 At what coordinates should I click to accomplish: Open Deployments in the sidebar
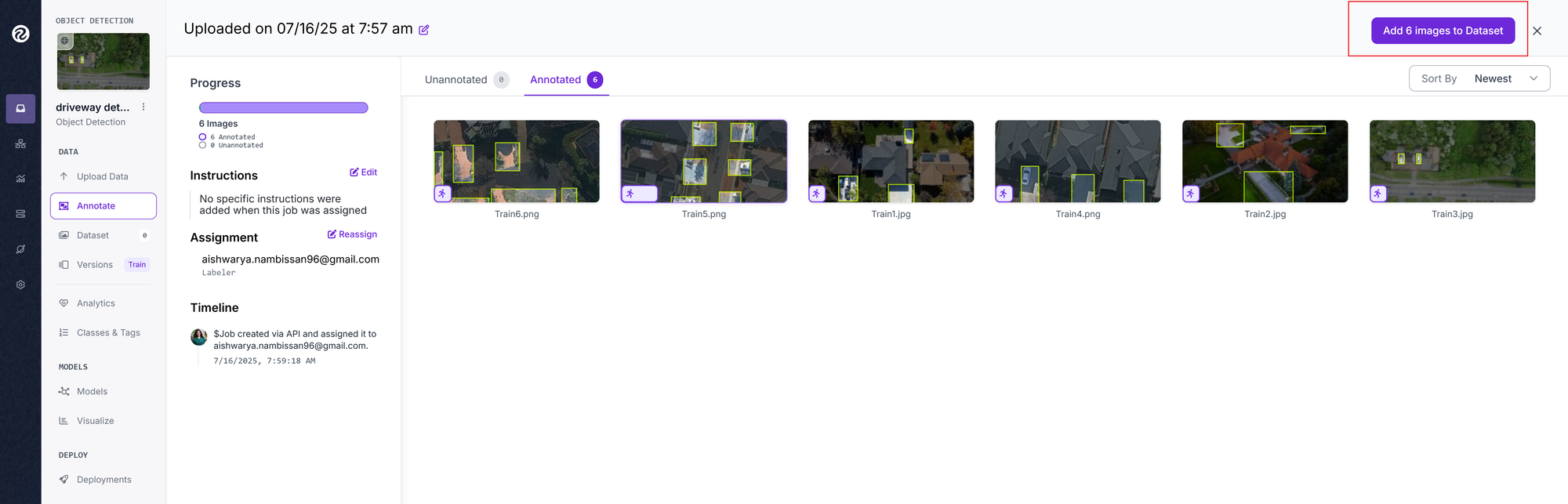(103, 480)
